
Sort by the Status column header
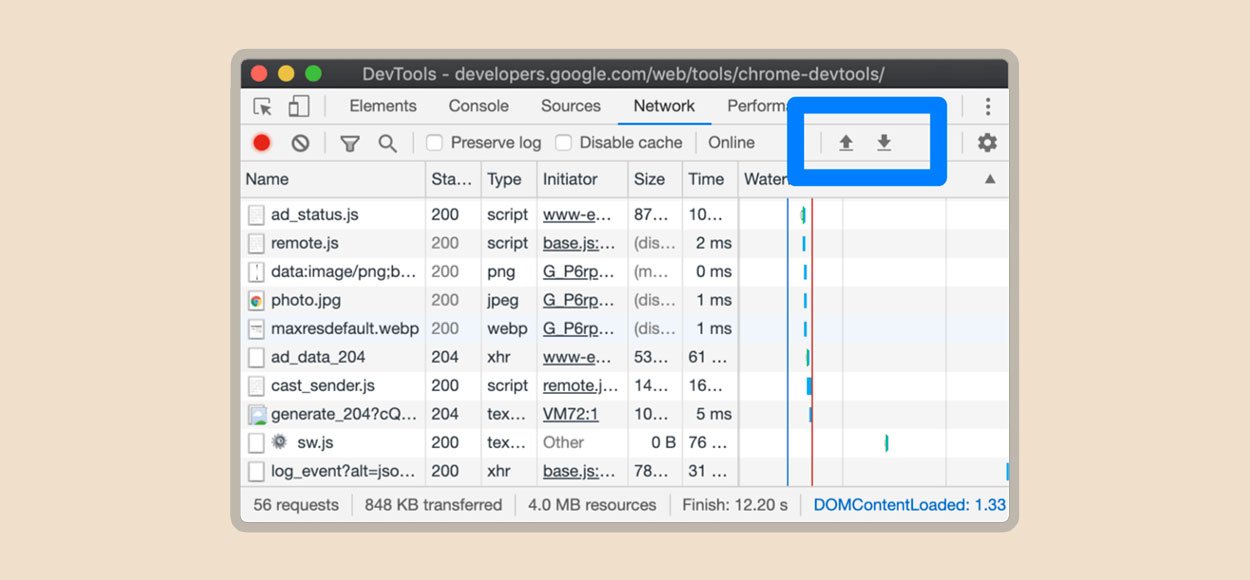[453, 179]
